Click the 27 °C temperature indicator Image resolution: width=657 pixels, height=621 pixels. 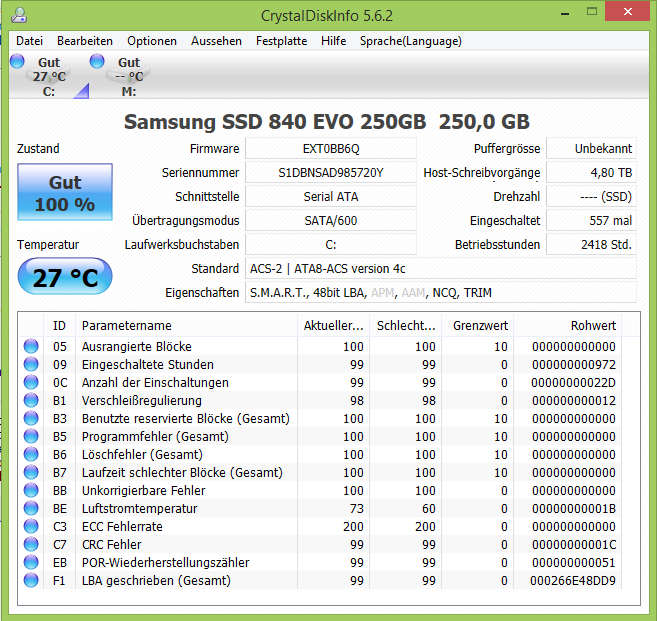[65, 276]
